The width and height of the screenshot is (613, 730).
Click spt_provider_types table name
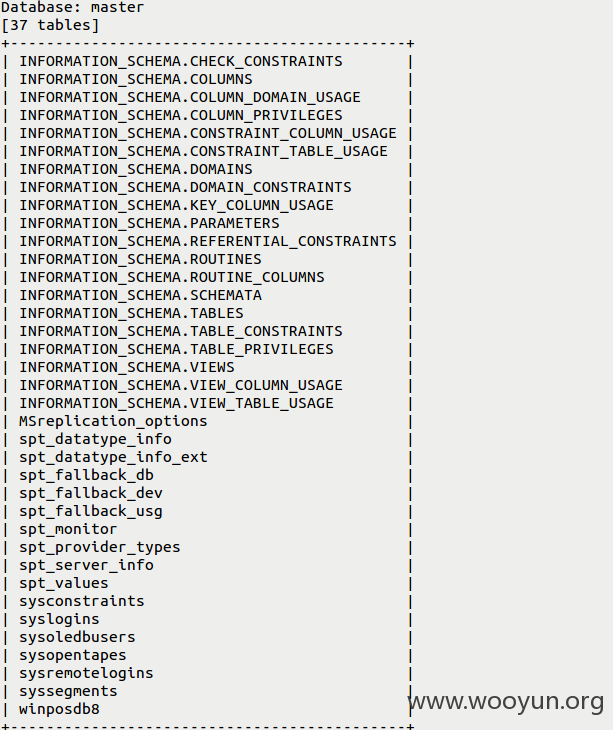coord(100,548)
